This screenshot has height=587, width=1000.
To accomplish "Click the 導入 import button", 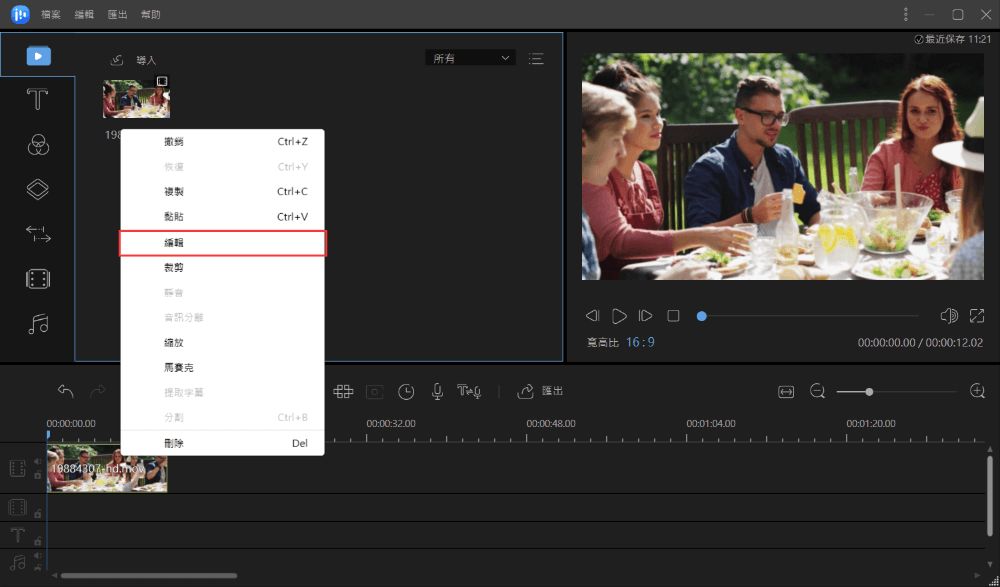I will (134, 60).
